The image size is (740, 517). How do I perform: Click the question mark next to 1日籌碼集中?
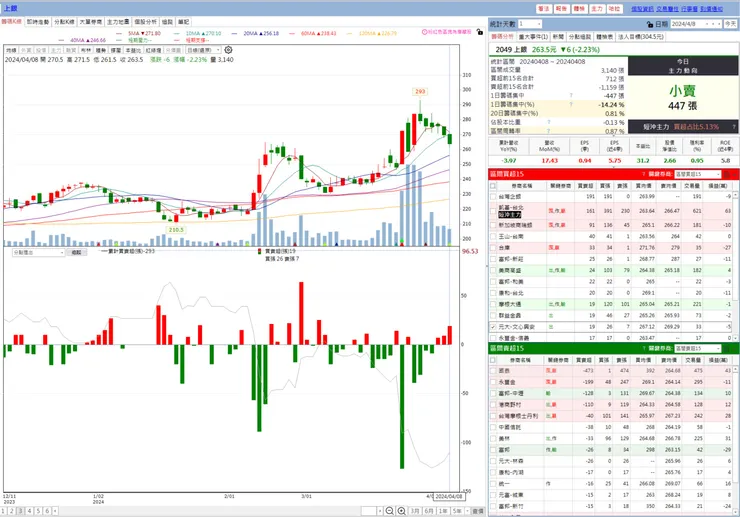coord(571,95)
